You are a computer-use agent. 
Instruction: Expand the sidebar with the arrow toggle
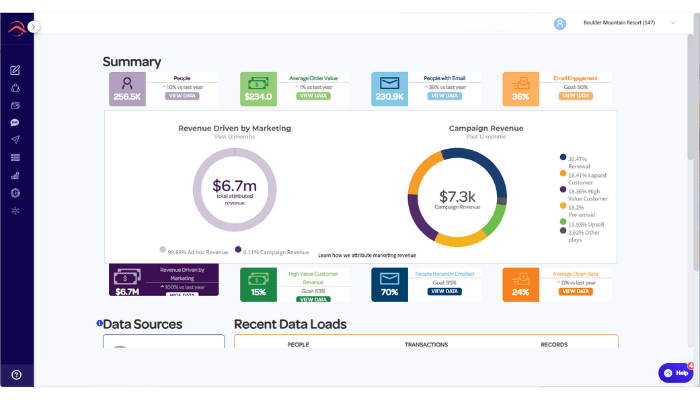[33, 27]
